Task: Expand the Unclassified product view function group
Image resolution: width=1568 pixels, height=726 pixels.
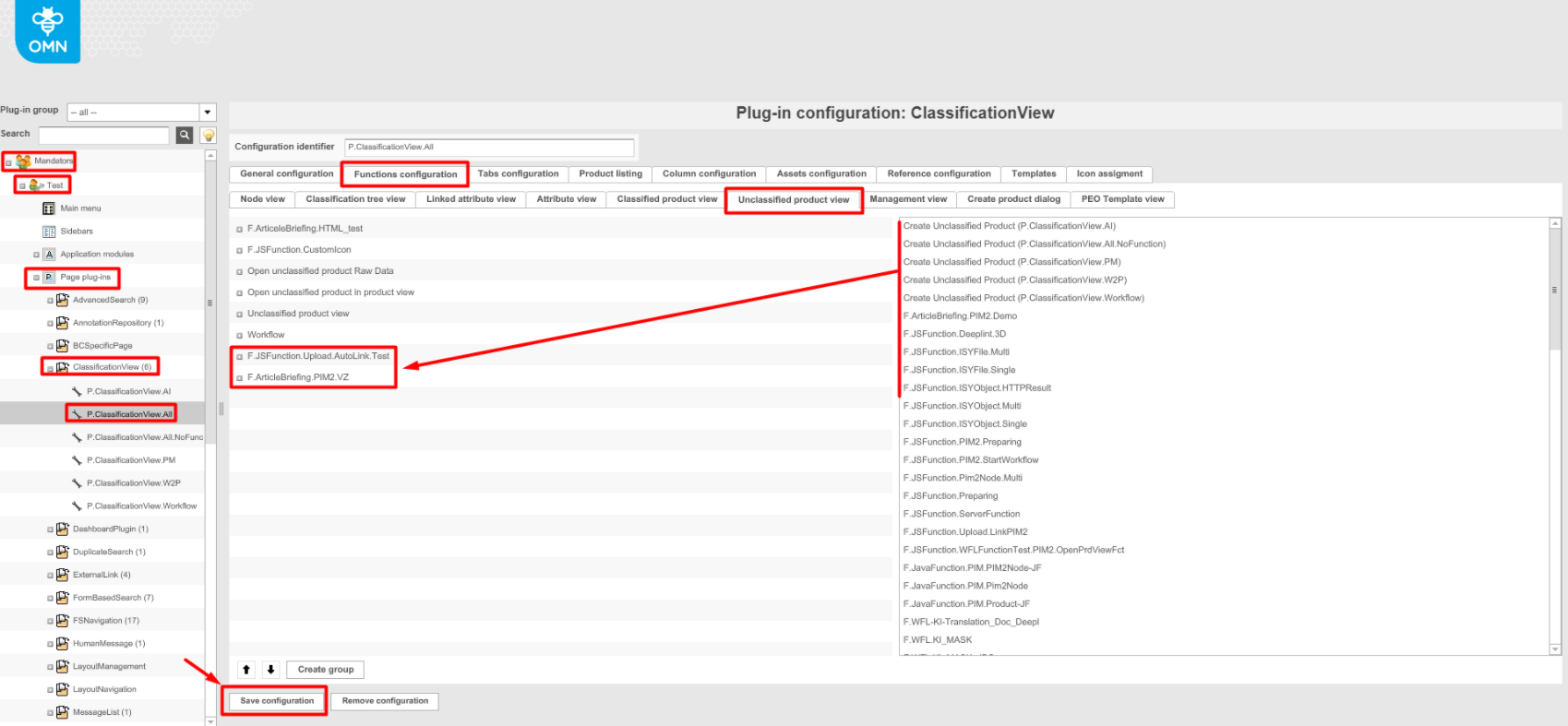Action: click(239, 315)
